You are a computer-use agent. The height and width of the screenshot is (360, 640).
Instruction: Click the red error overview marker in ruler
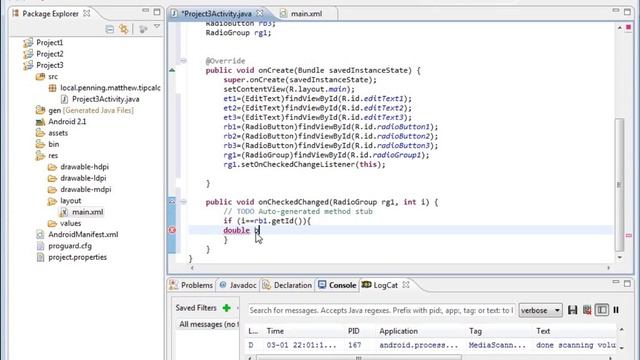point(628,236)
